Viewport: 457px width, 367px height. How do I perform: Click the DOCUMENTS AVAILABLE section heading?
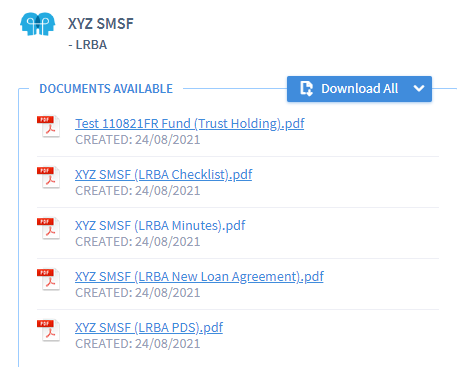click(106, 89)
